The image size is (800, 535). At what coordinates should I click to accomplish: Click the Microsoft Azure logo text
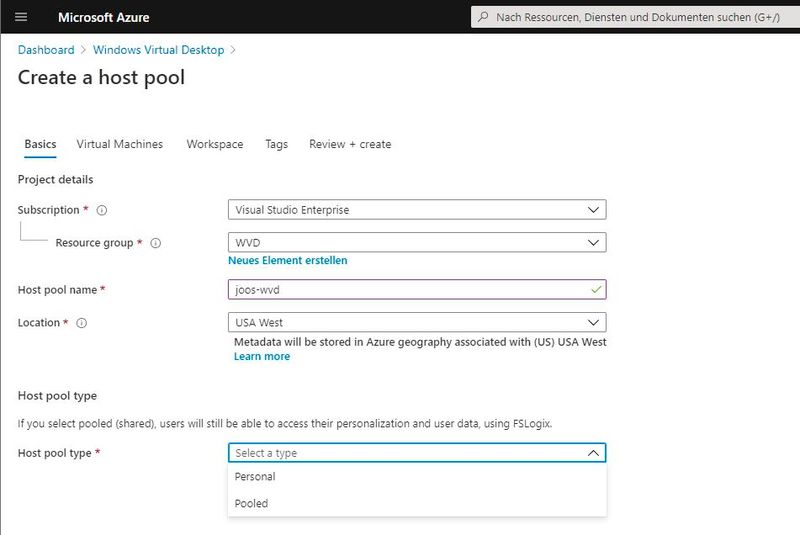click(104, 17)
